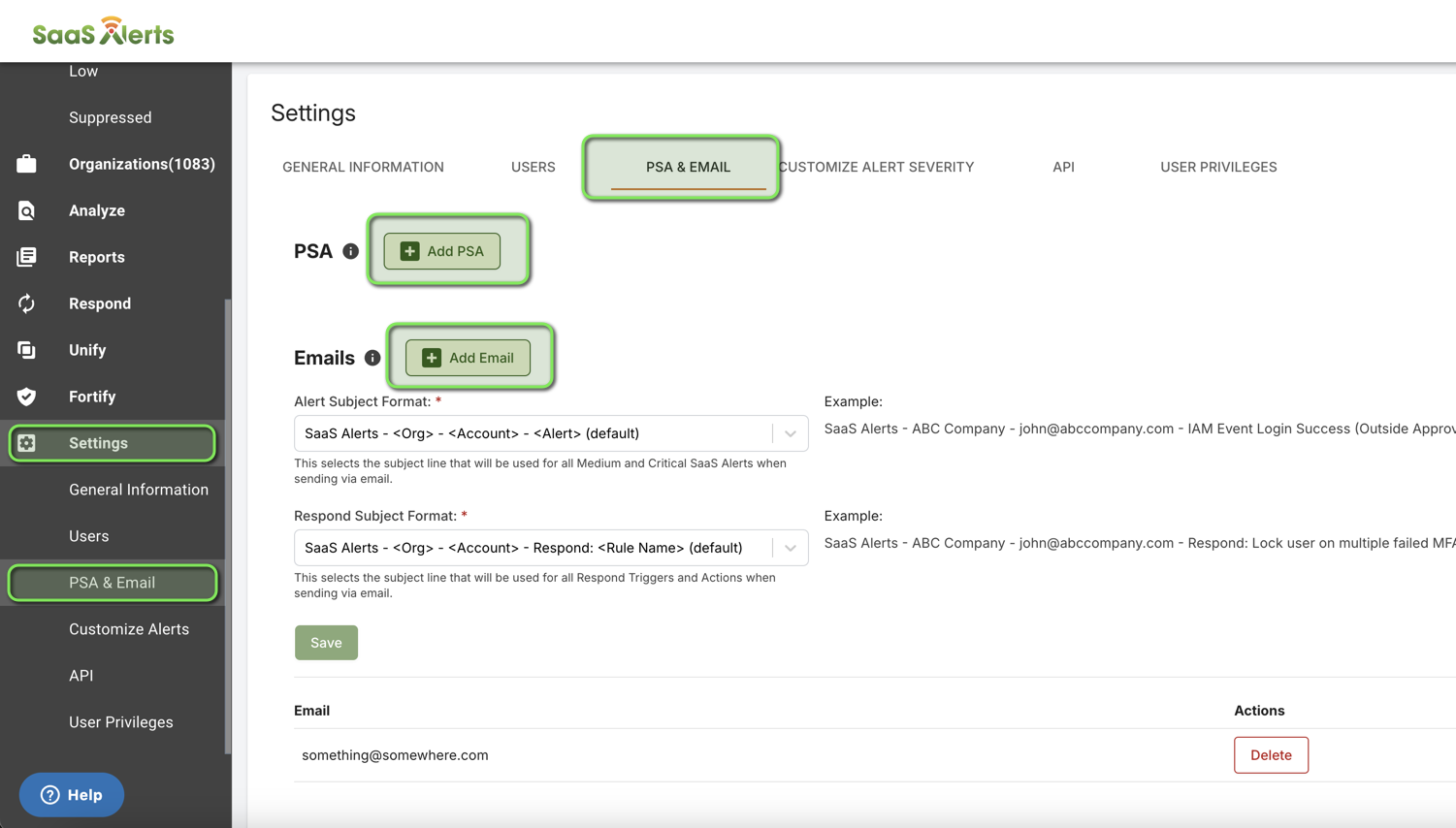Click the Analyze magnifier icon in sidebar
Viewport: 1456px width, 828px height.
(x=26, y=210)
